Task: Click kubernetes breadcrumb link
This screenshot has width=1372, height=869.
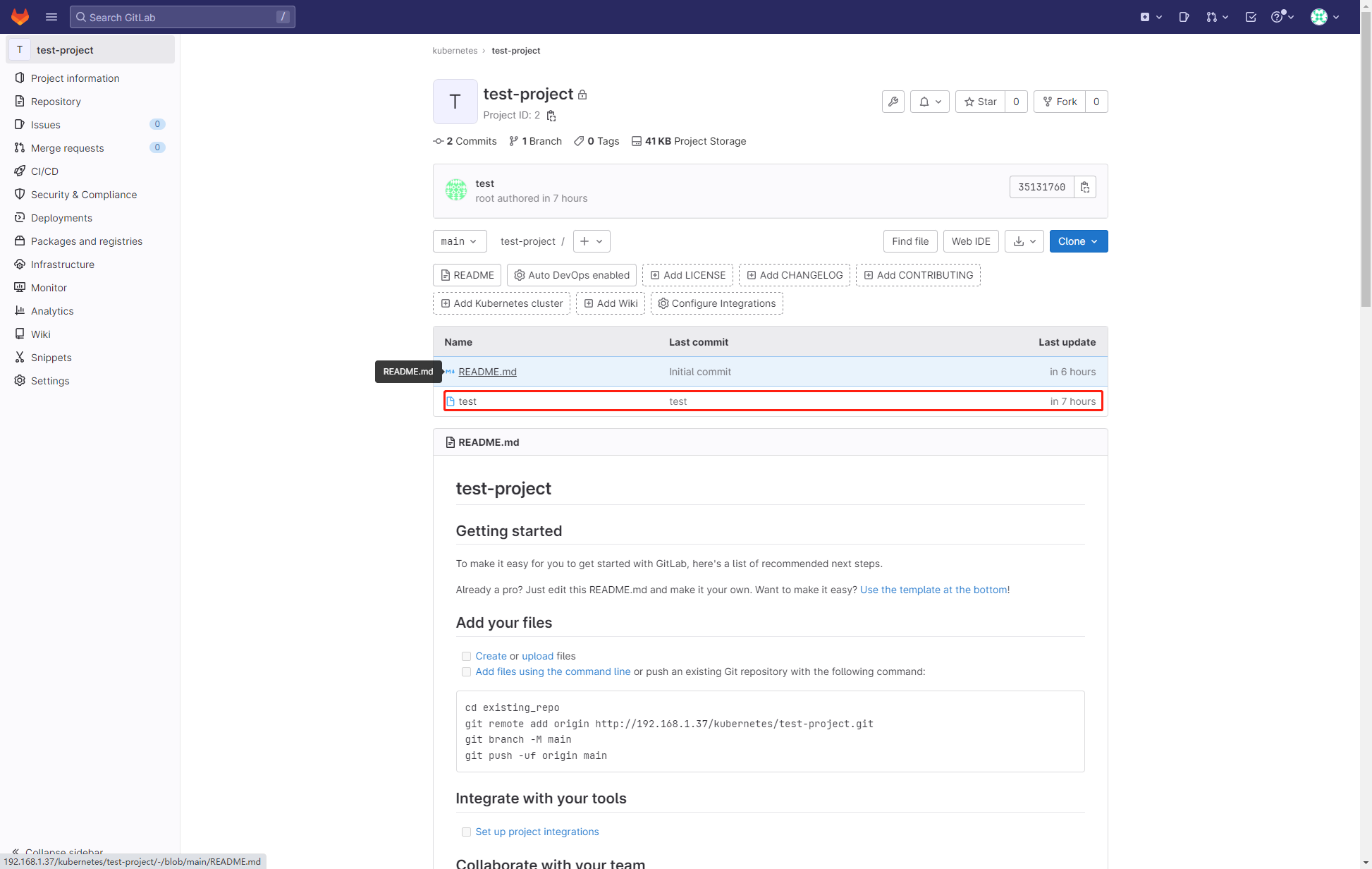Action: tap(455, 51)
